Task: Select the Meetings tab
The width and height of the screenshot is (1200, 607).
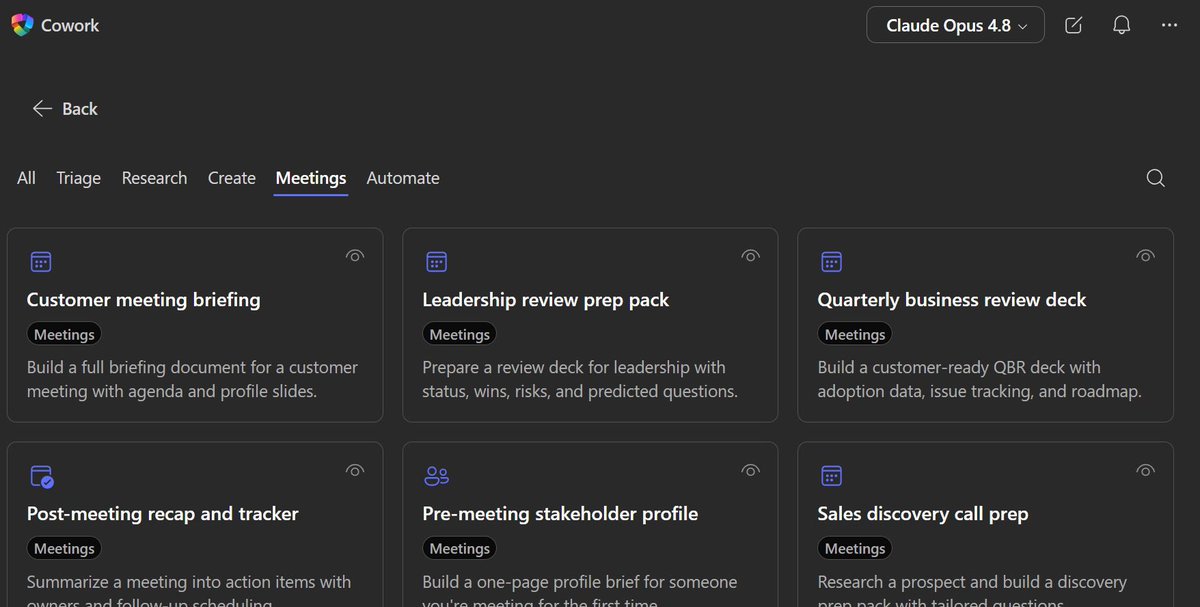Action: 311,178
